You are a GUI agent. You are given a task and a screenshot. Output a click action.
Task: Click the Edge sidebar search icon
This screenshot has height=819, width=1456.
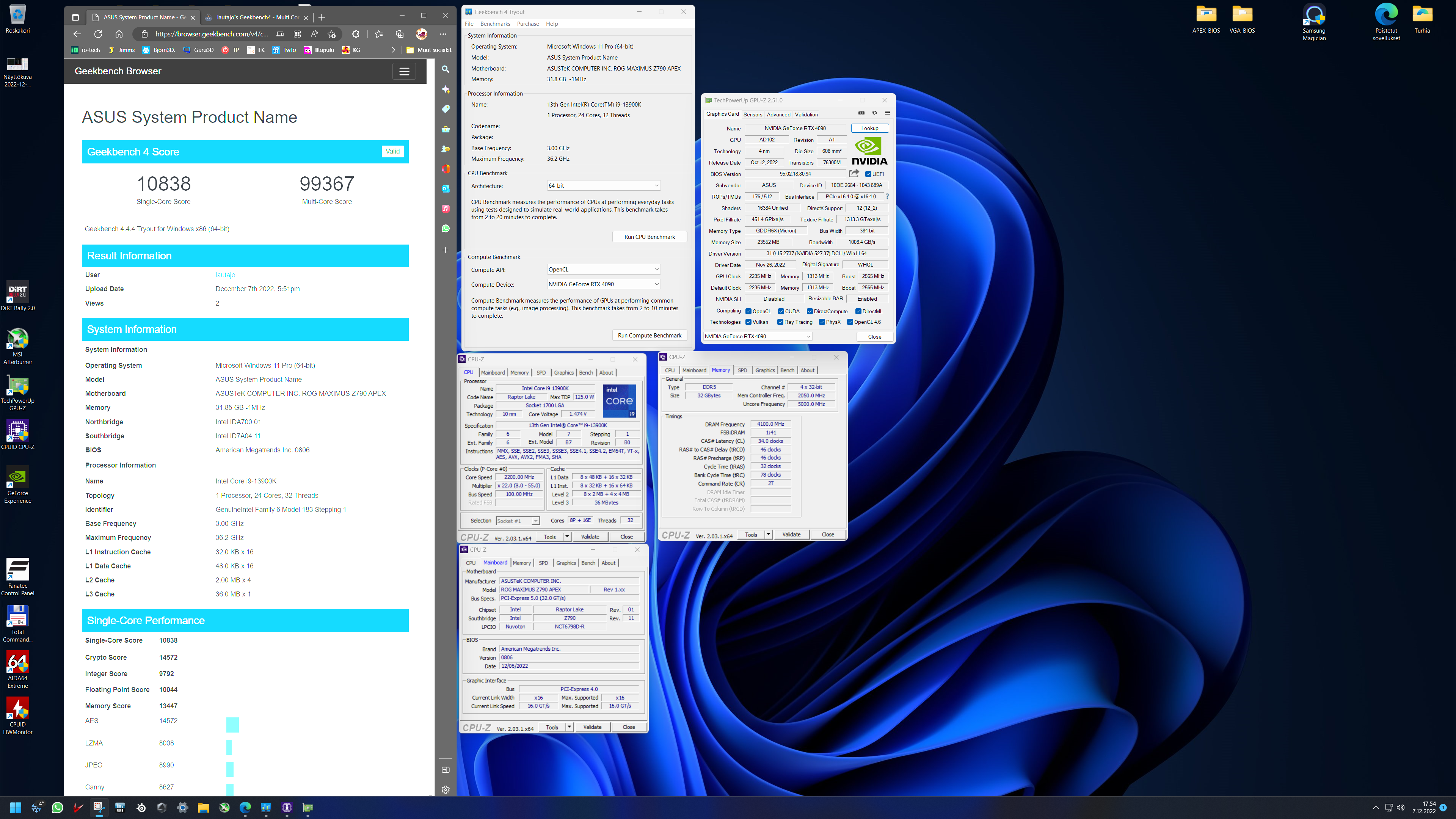coord(446,69)
